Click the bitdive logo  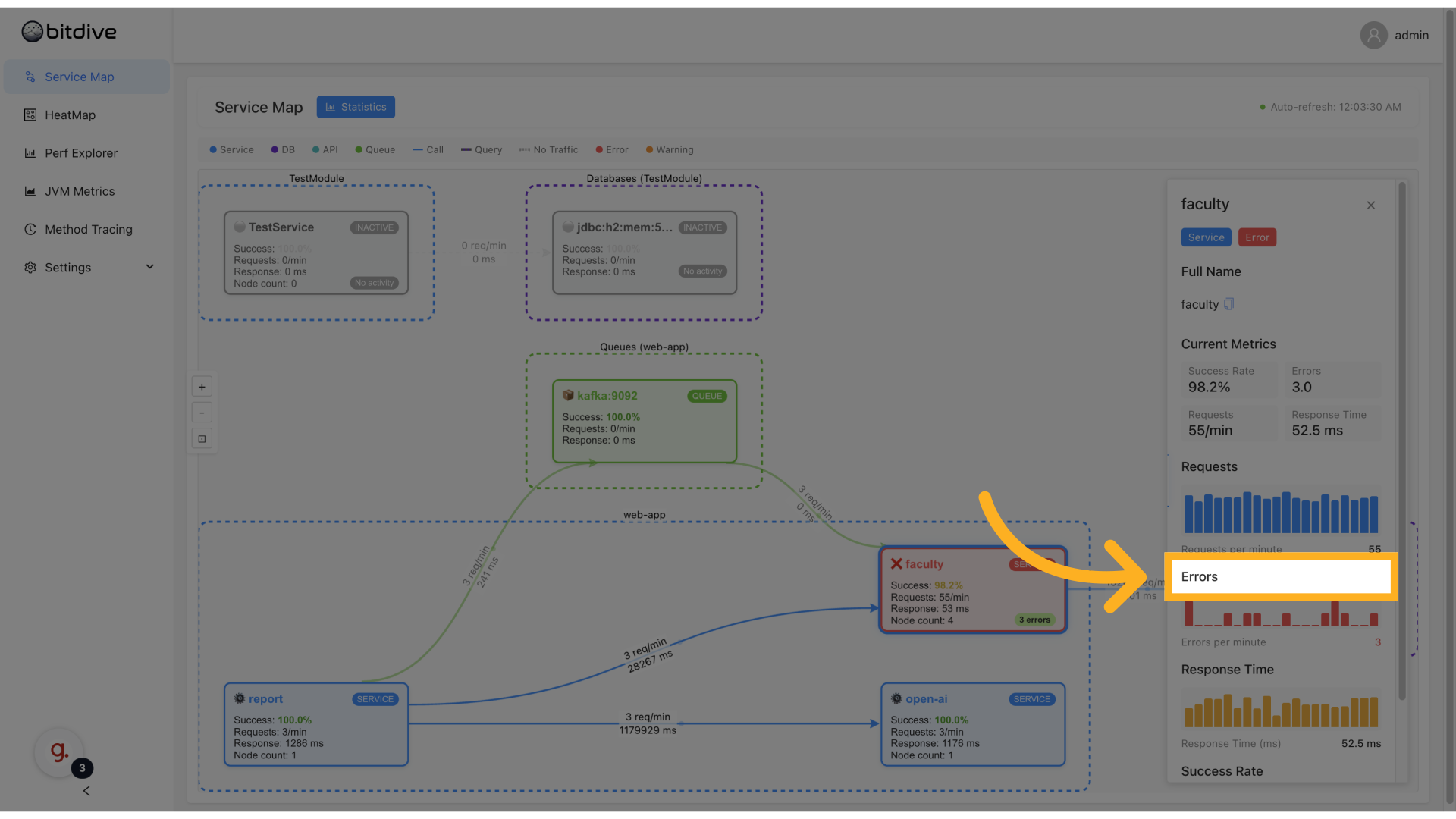click(x=69, y=32)
